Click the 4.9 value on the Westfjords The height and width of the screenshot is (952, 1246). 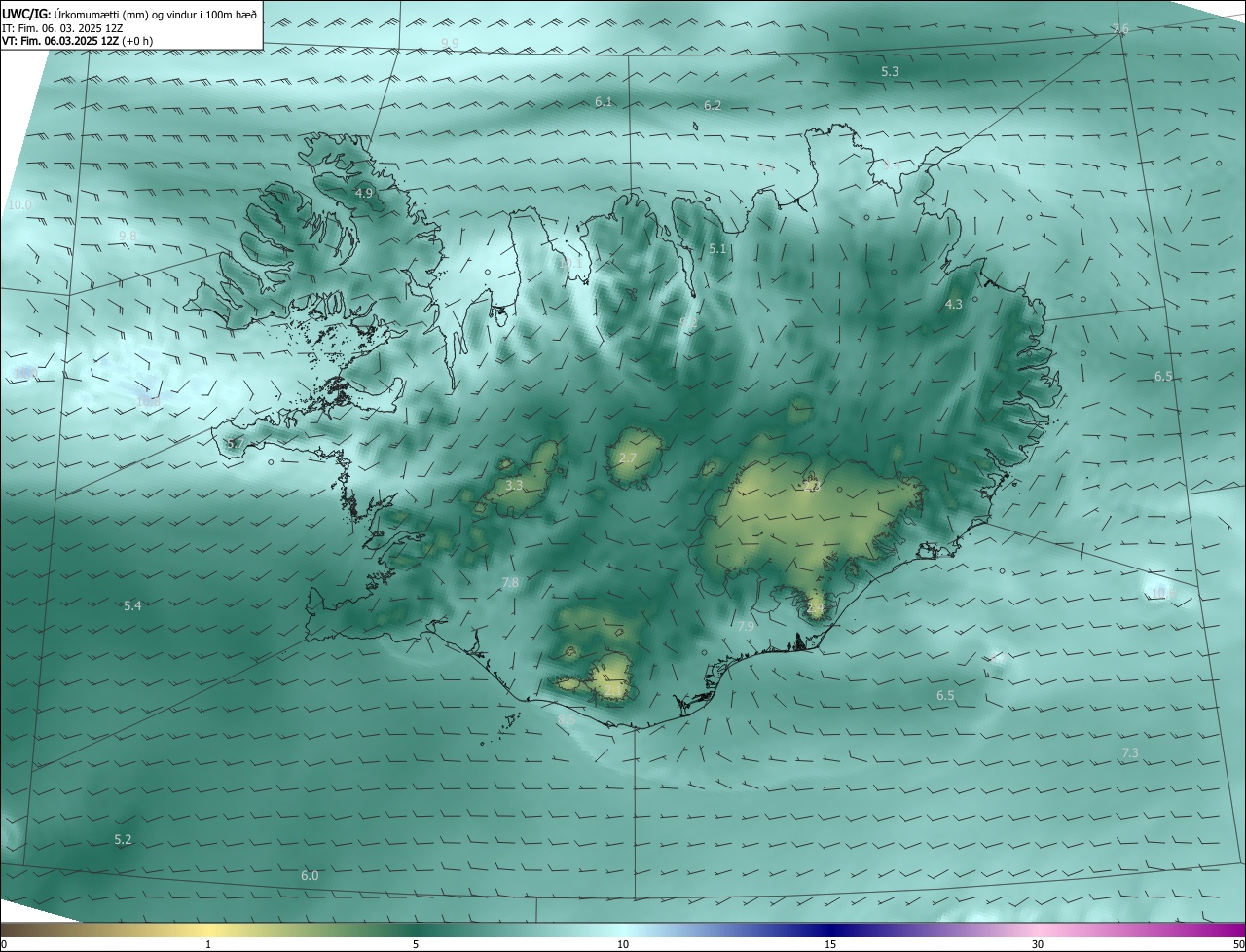tap(364, 194)
